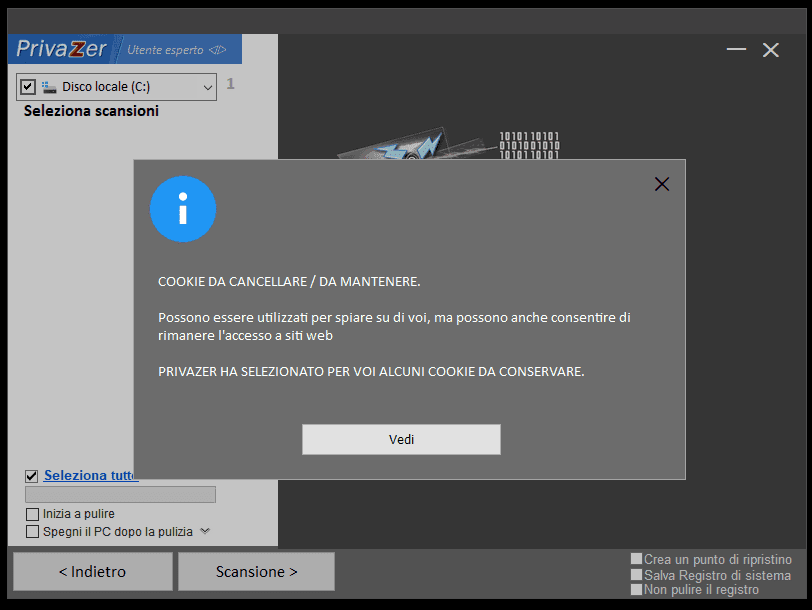Click the Scansione button
This screenshot has width=812, height=610.
pyautogui.click(x=256, y=572)
